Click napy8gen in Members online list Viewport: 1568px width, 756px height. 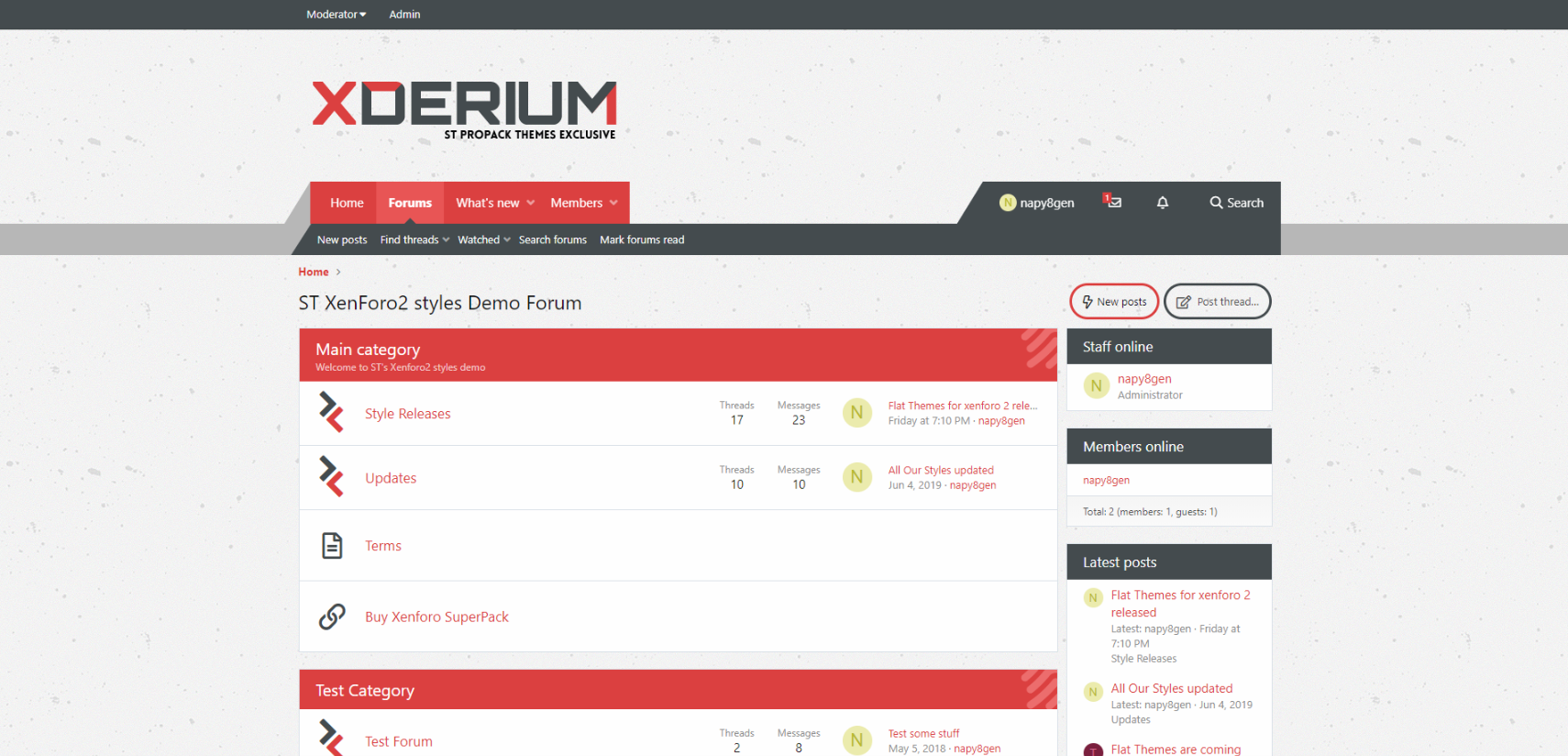point(1106,480)
